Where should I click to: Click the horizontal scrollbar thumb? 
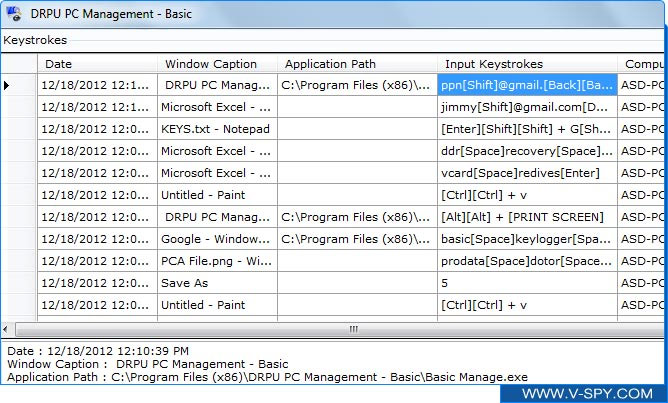point(341,329)
